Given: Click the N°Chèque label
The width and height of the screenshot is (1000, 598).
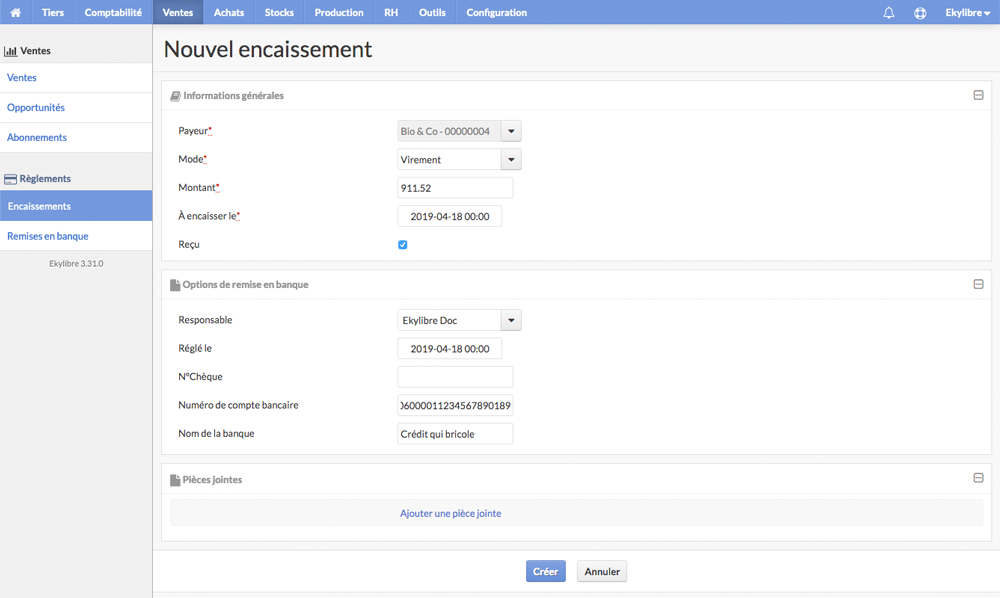Looking at the screenshot, I should pyautogui.click(x=200, y=377).
